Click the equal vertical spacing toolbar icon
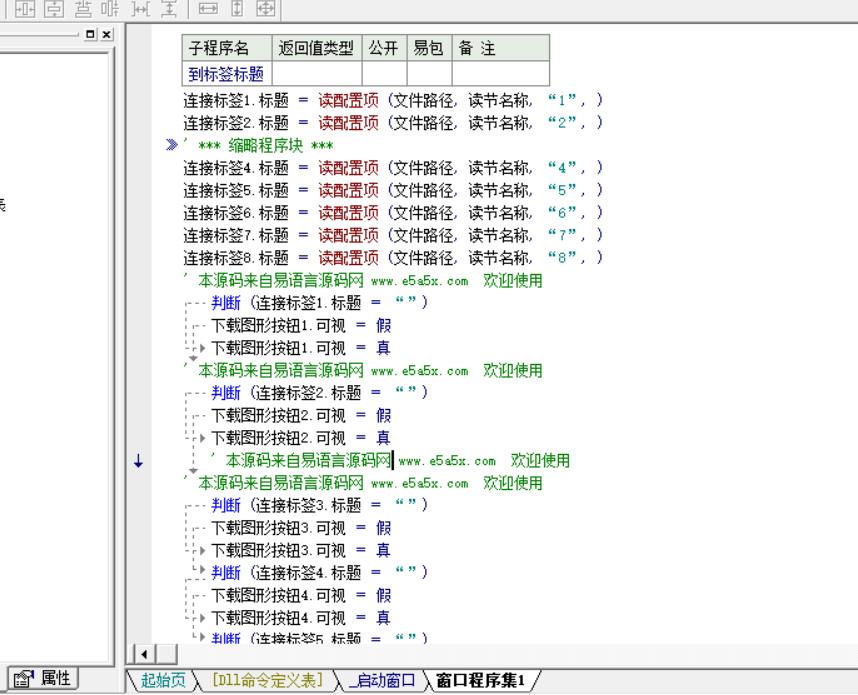Image resolution: width=858 pixels, height=695 pixels. 83,8
